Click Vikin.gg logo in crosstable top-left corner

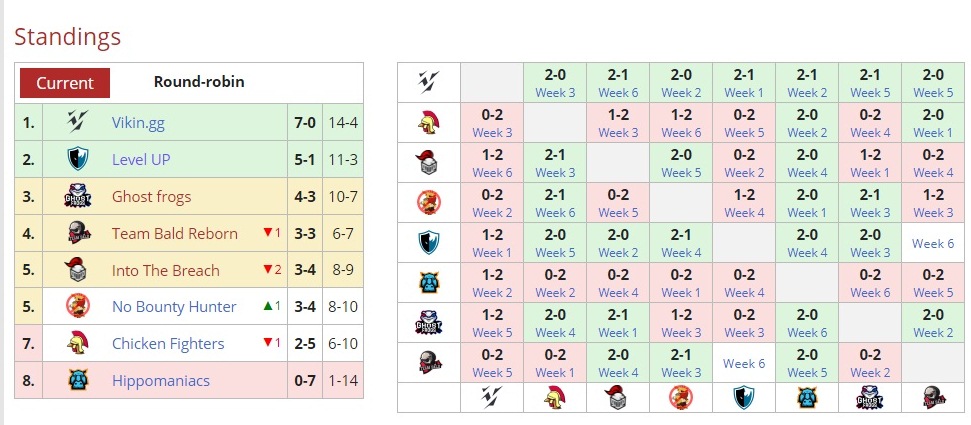click(429, 82)
